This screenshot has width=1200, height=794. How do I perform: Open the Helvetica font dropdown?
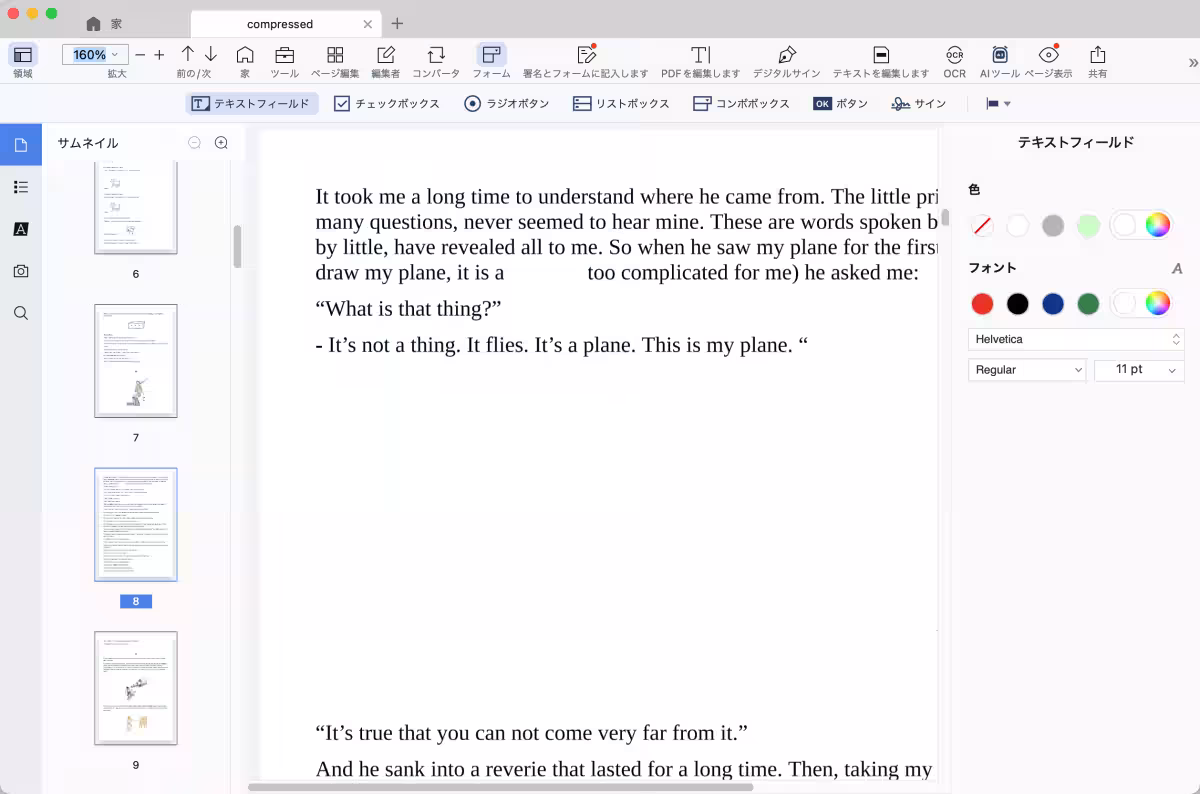tap(1075, 340)
